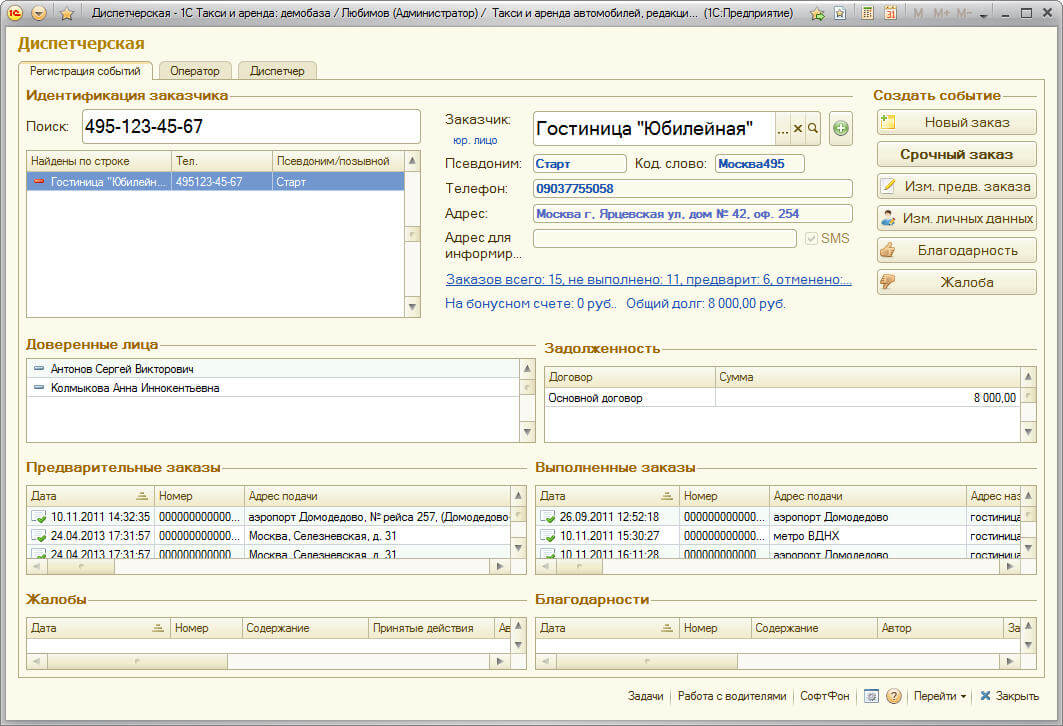Click the Новый заказ button

click(956, 122)
